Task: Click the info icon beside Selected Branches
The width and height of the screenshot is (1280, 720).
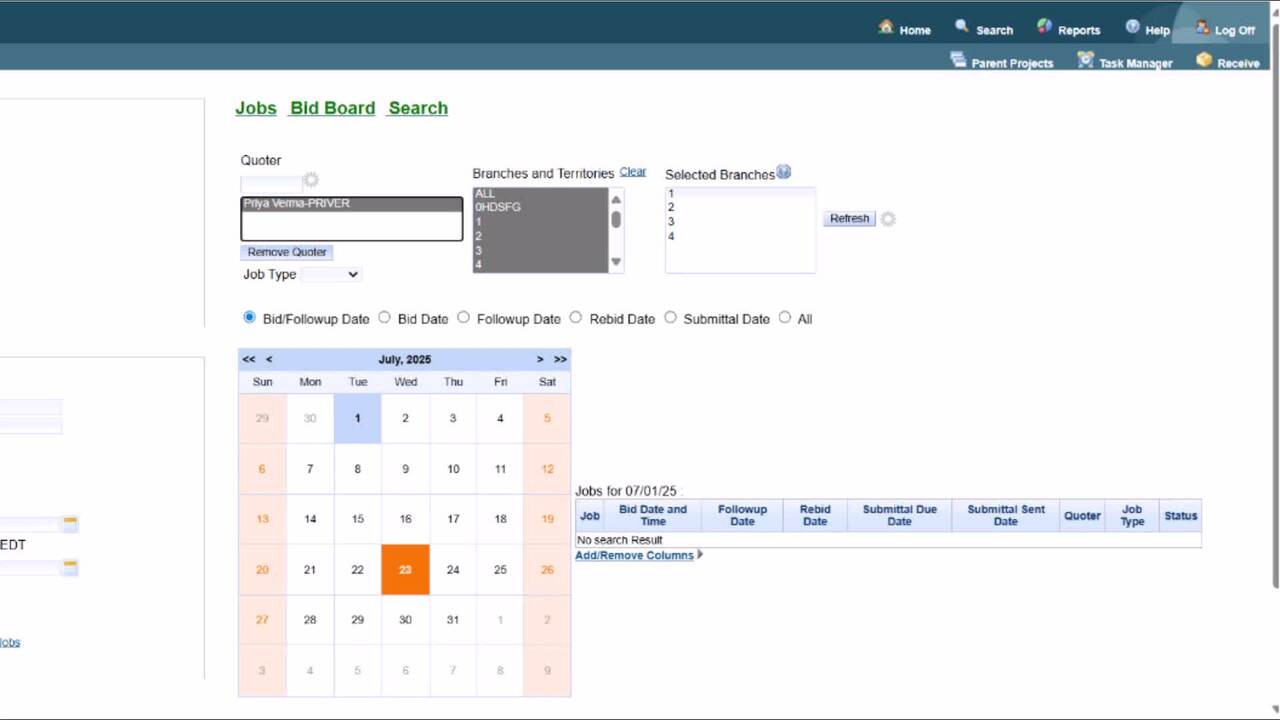Action: point(784,172)
